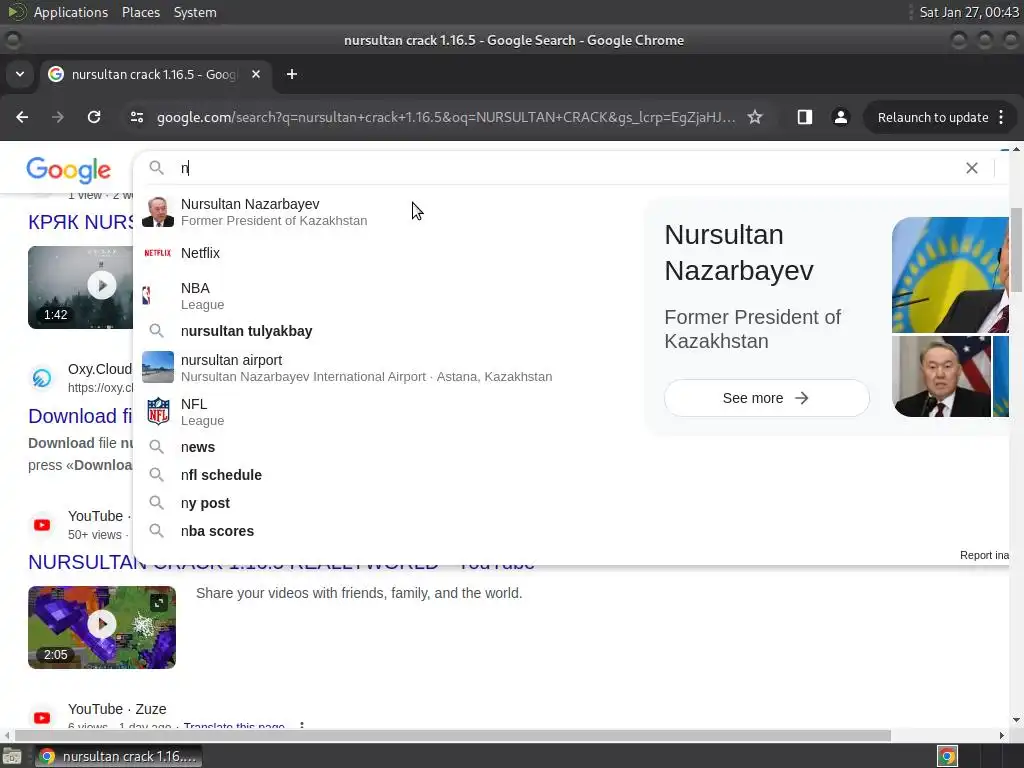Open the Chrome profile icon
1024x768 pixels.
[x=840, y=117]
